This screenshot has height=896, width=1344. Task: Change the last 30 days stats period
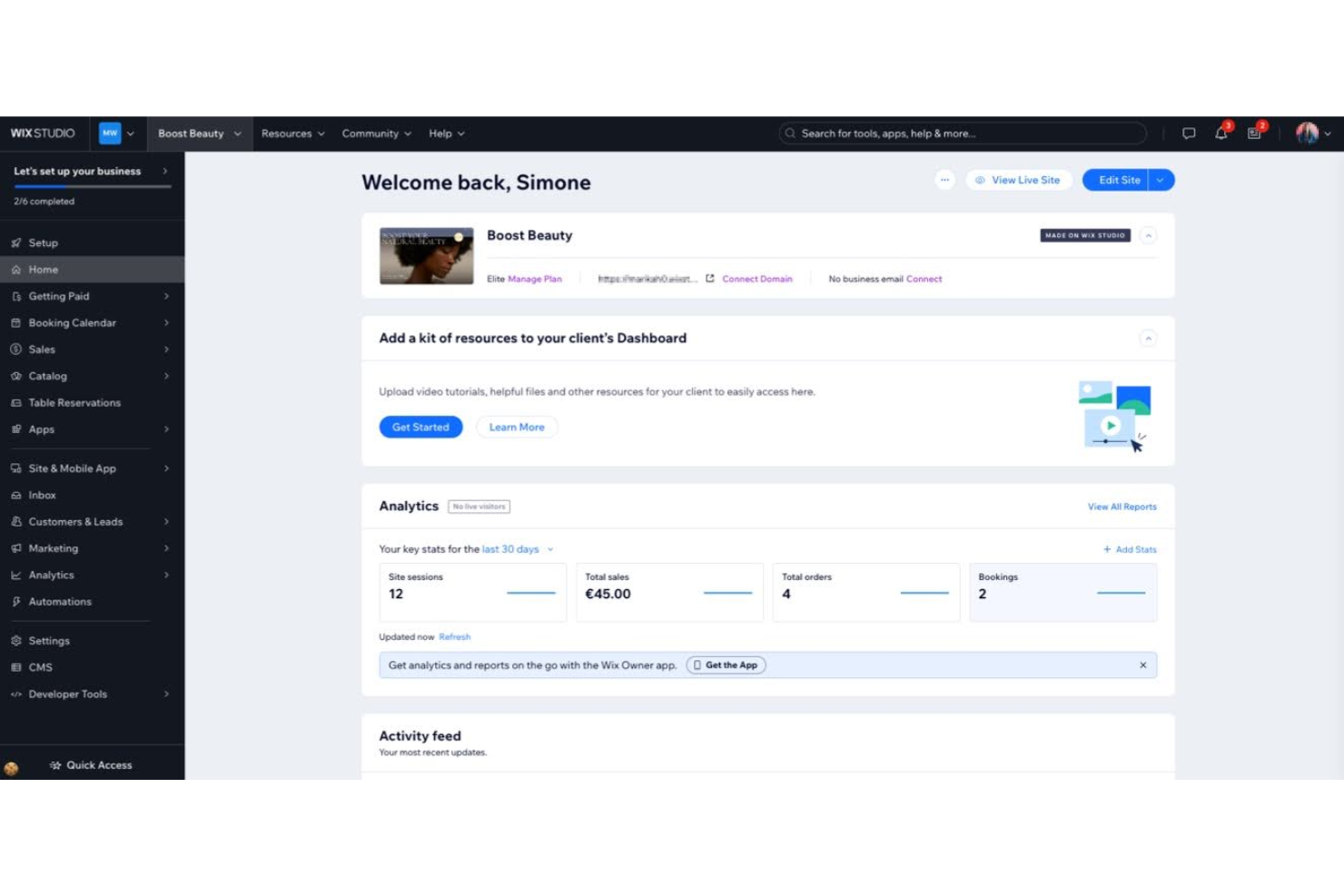tap(513, 549)
